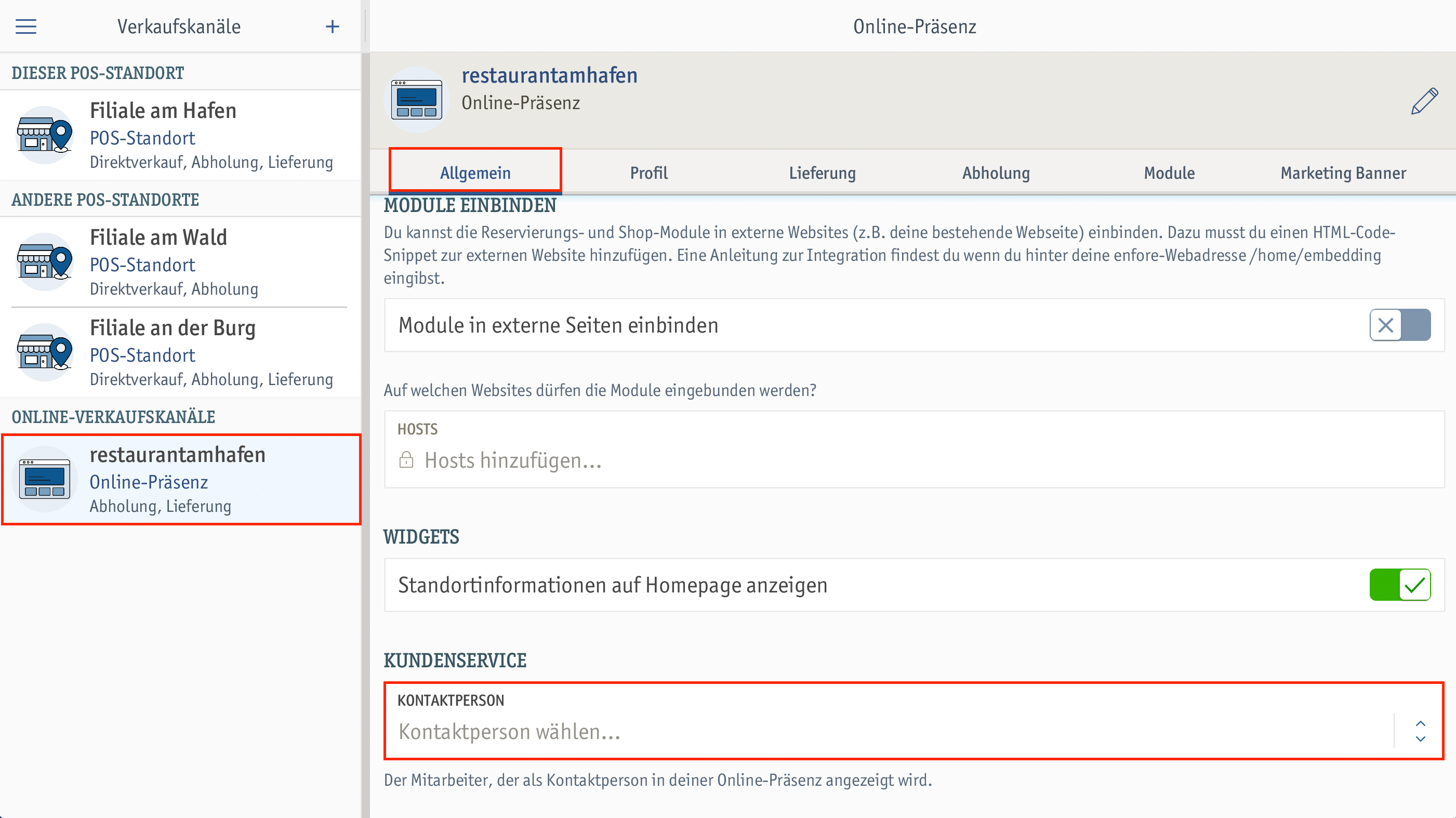Click the DIESER POS-STANDORT section header
This screenshot has width=1456, height=818.
[x=97, y=73]
